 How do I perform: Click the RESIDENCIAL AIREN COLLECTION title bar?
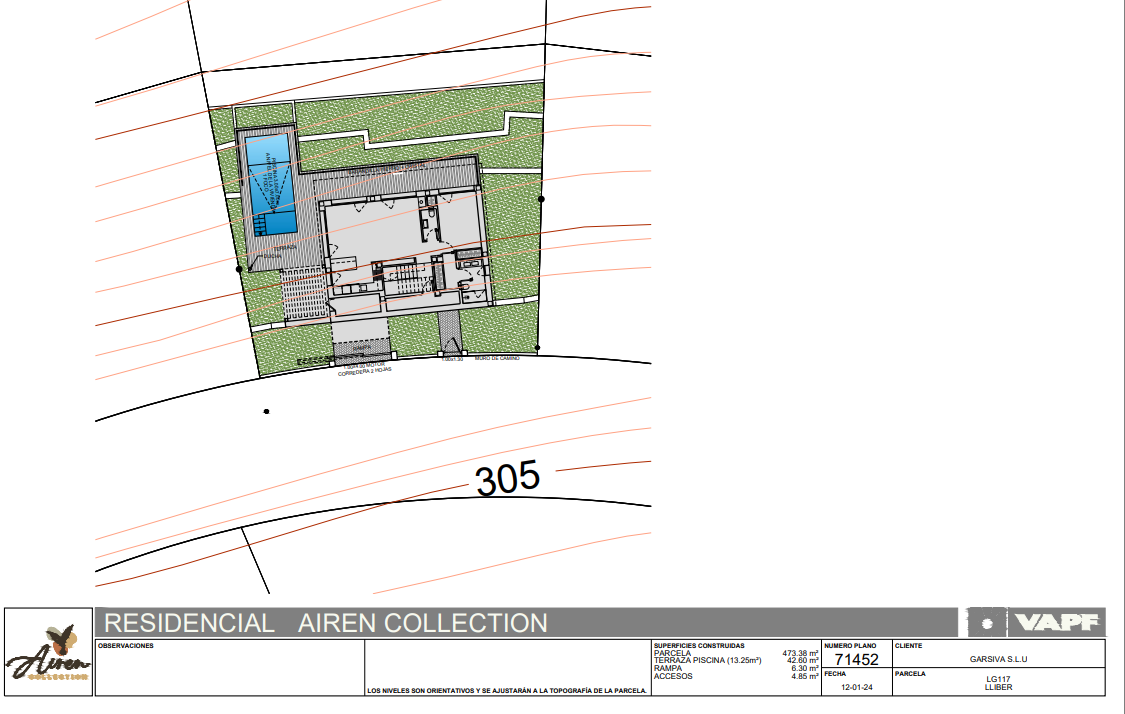326,623
